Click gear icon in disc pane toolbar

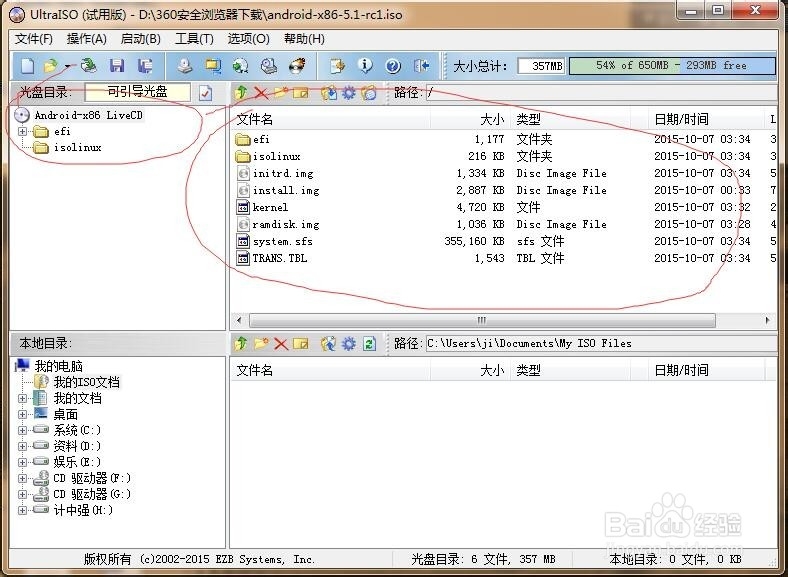[x=349, y=92]
